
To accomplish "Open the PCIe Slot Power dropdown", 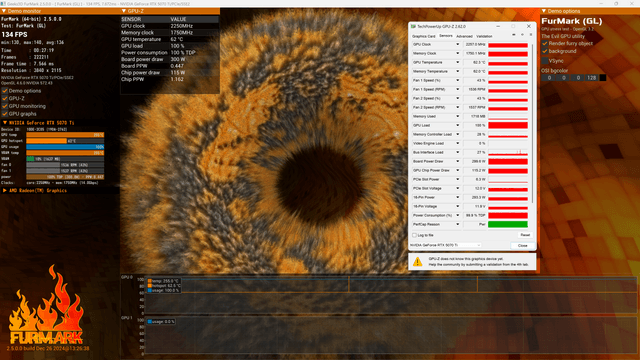I will [x=457, y=179].
